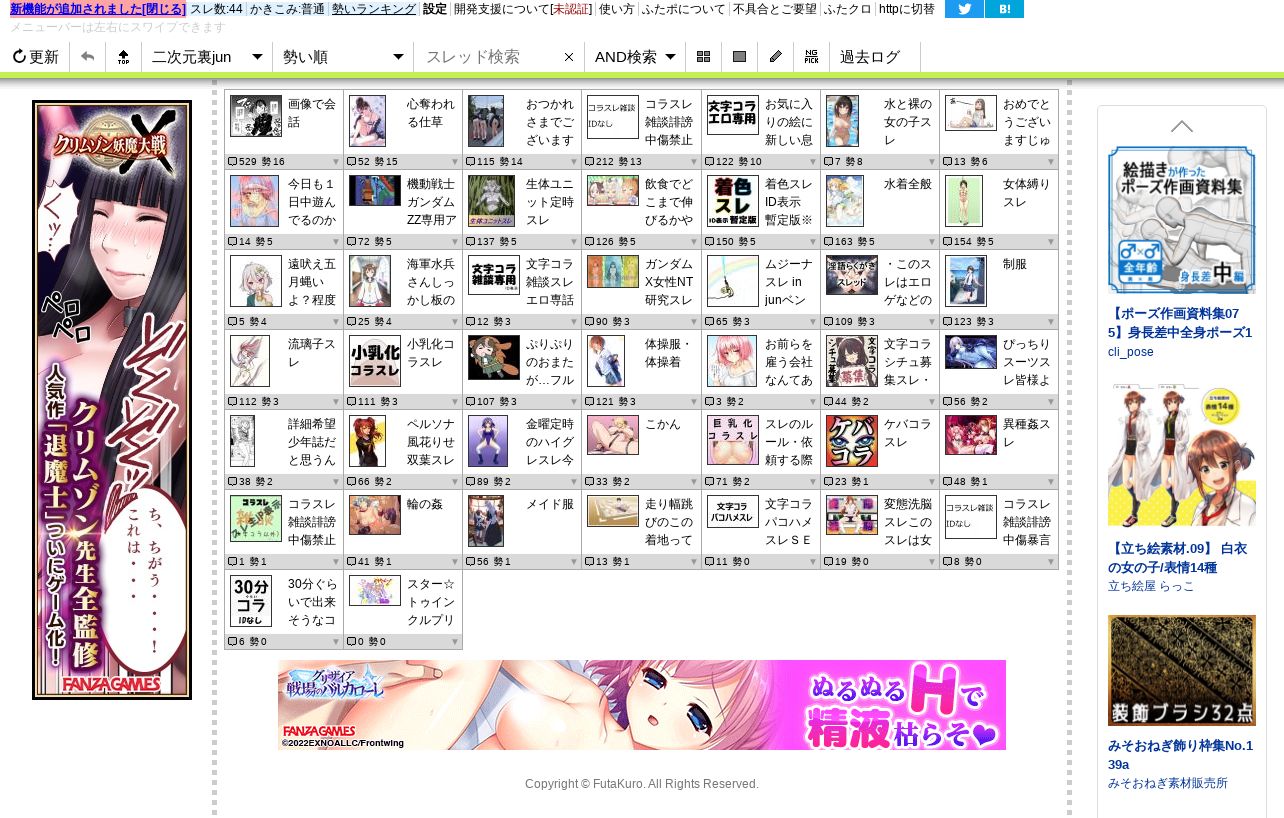
Task: Click the pencil compose icon
Action: pyautogui.click(x=776, y=57)
